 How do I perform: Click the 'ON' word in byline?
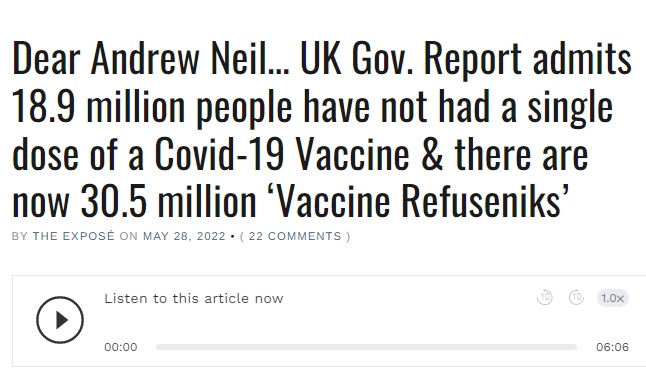pyautogui.click(x=129, y=236)
